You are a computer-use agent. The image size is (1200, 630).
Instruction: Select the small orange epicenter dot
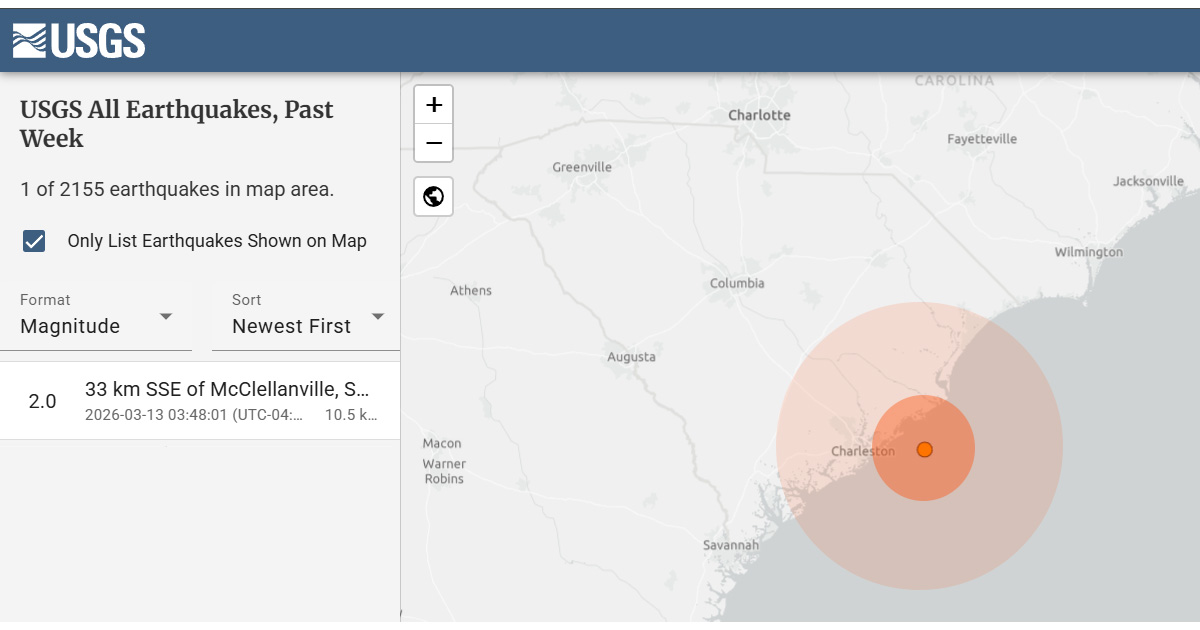tap(925, 450)
